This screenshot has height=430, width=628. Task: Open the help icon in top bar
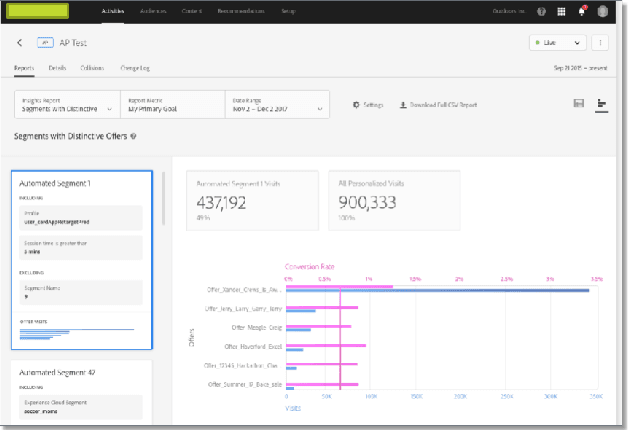click(541, 12)
